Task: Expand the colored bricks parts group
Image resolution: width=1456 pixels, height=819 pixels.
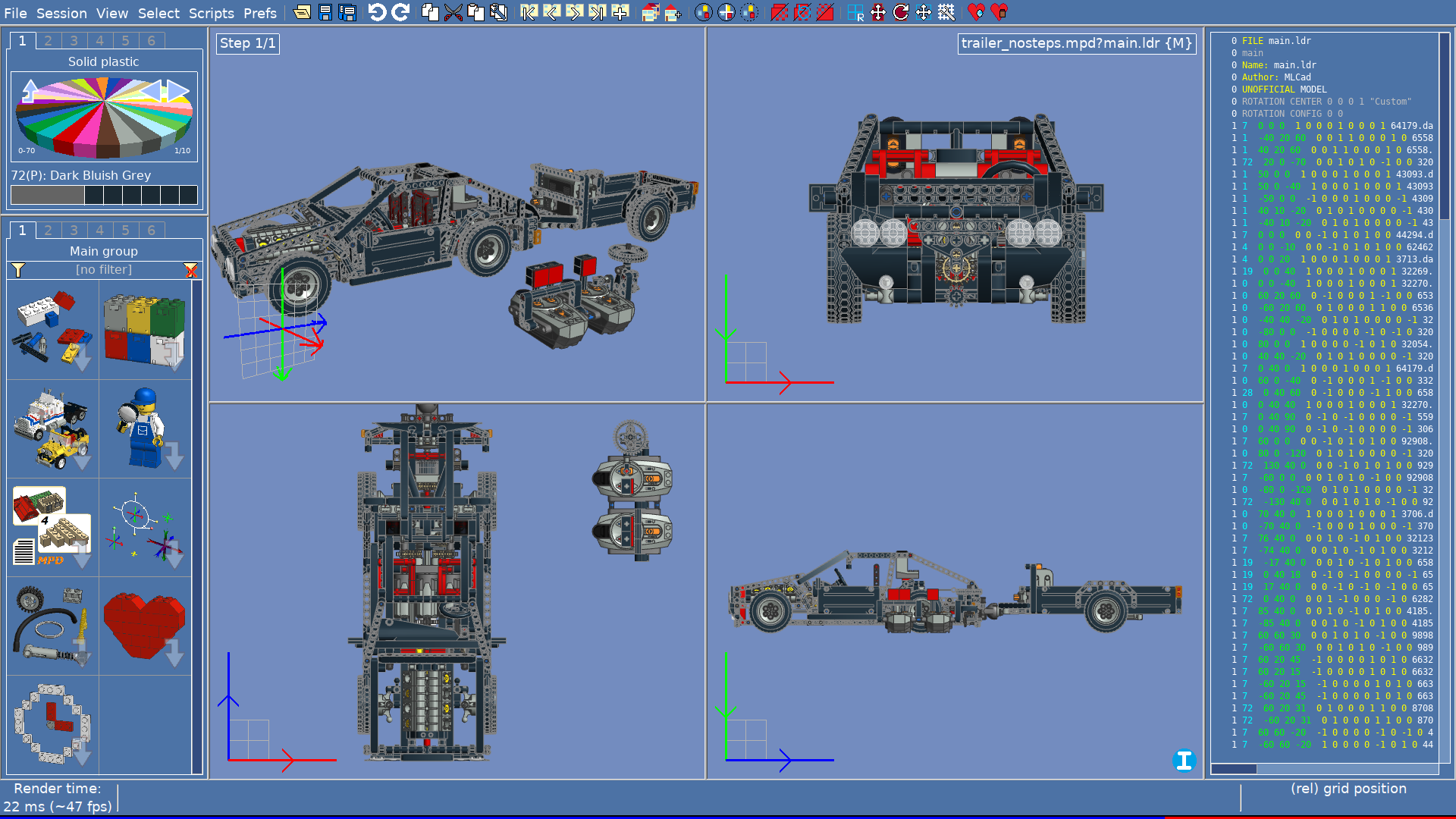Action: [145, 331]
